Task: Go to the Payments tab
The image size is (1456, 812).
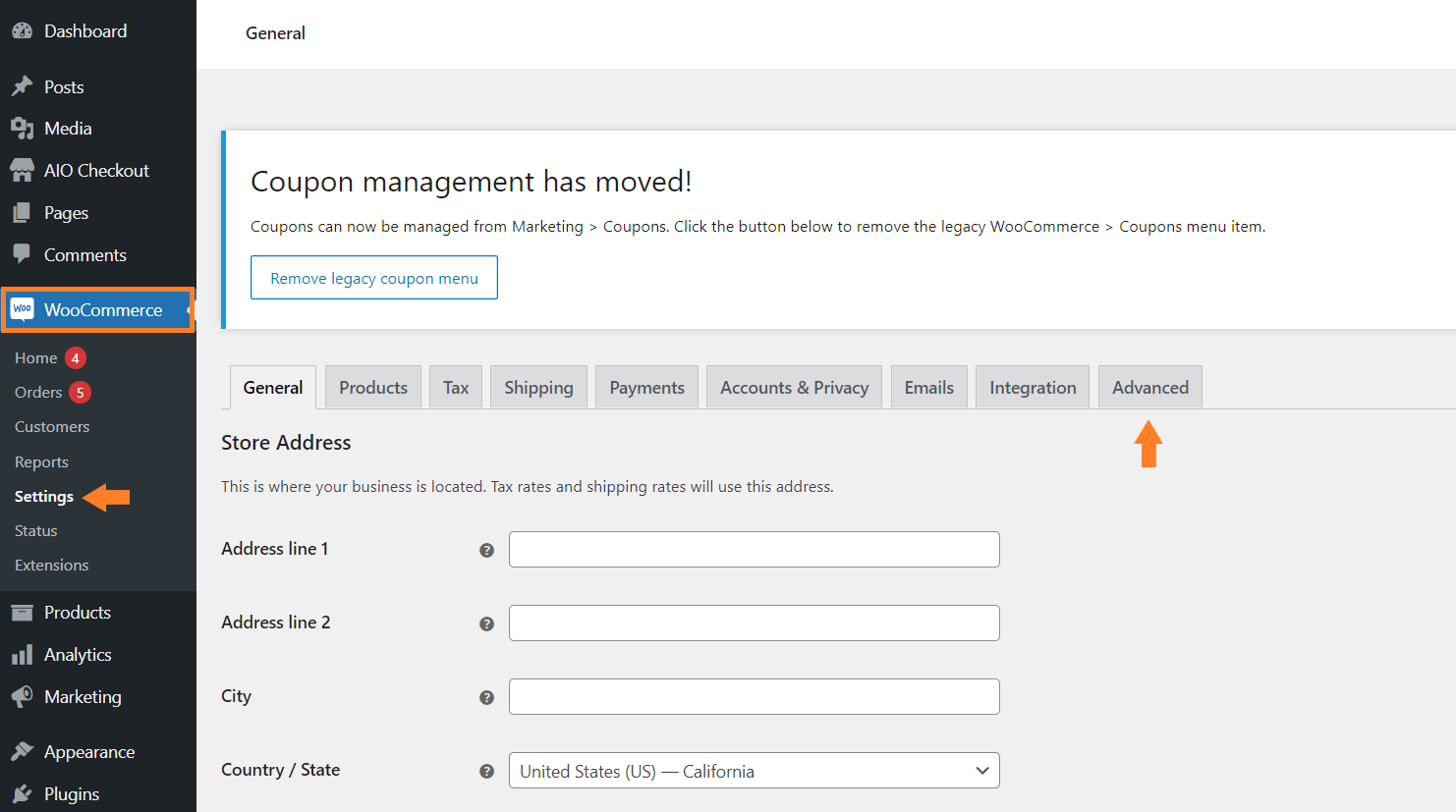Action: (x=646, y=388)
